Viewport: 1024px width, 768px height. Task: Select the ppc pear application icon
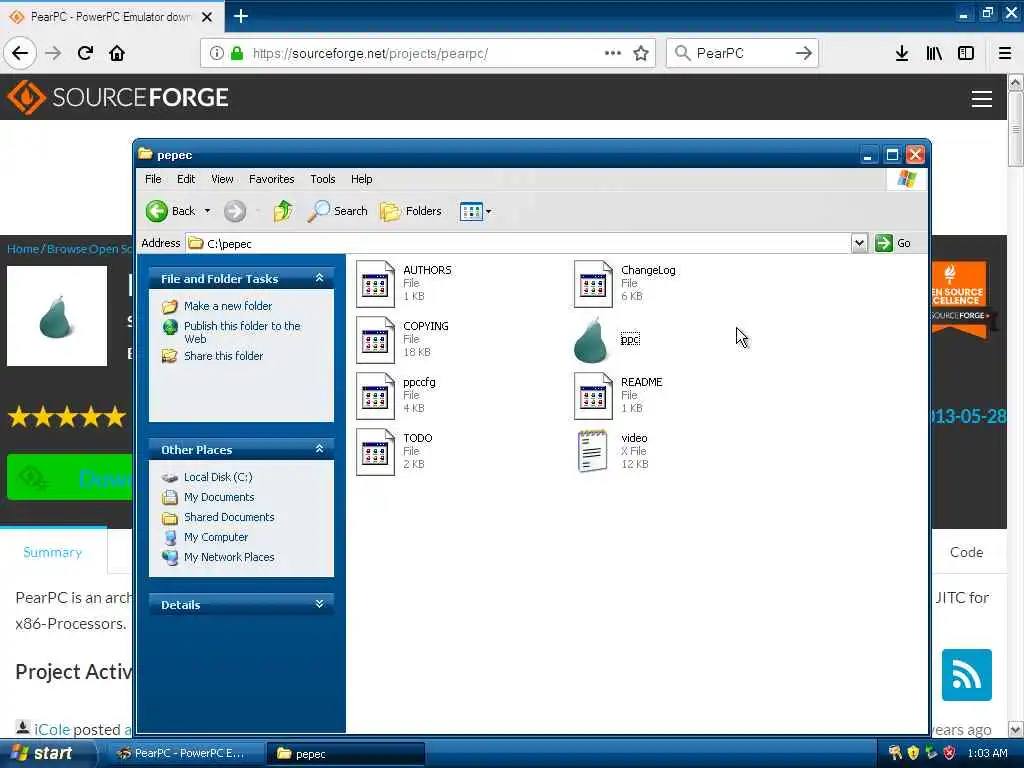[x=591, y=340]
